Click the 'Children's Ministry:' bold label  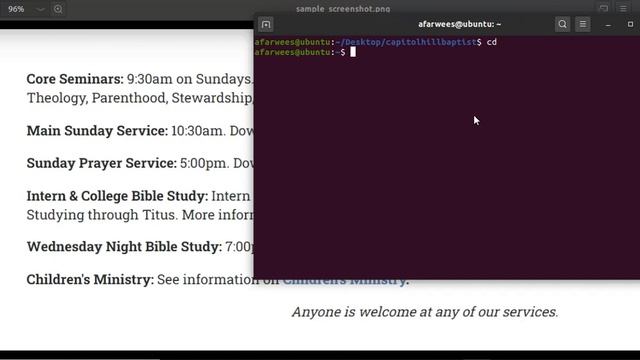tap(90, 280)
